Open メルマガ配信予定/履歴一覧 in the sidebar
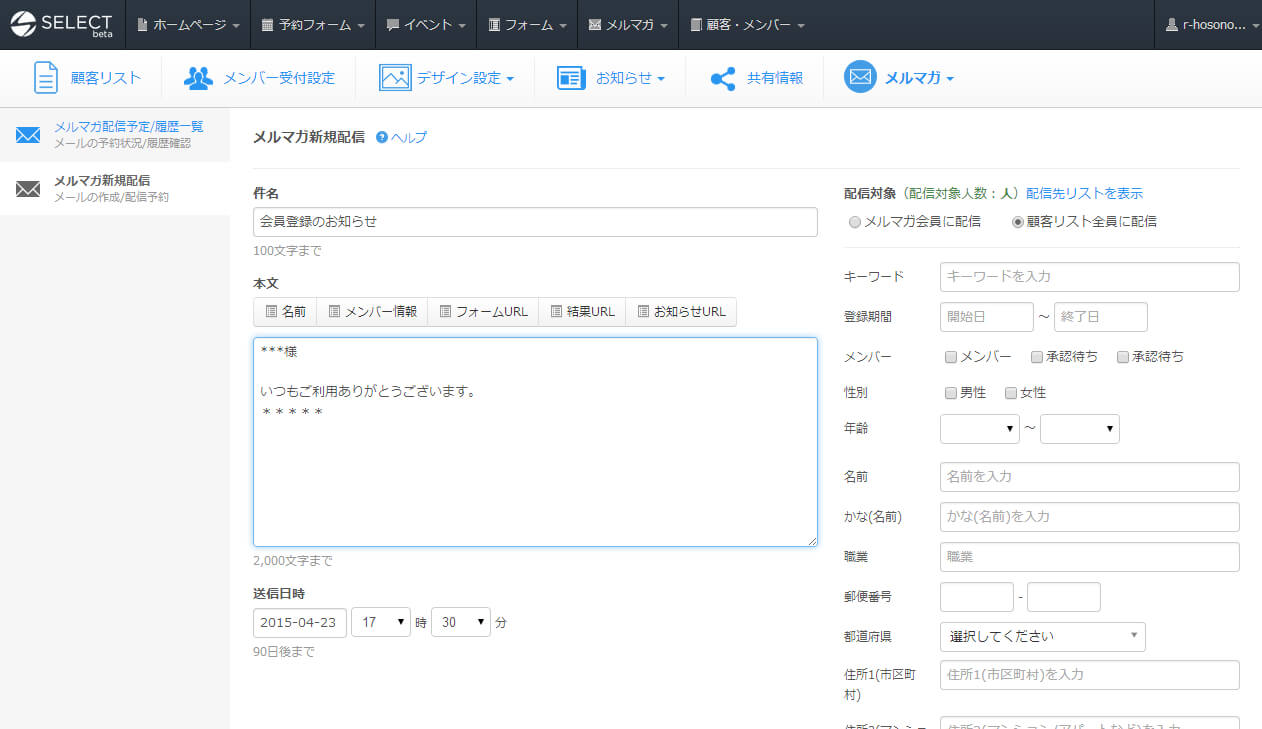 point(128,127)
